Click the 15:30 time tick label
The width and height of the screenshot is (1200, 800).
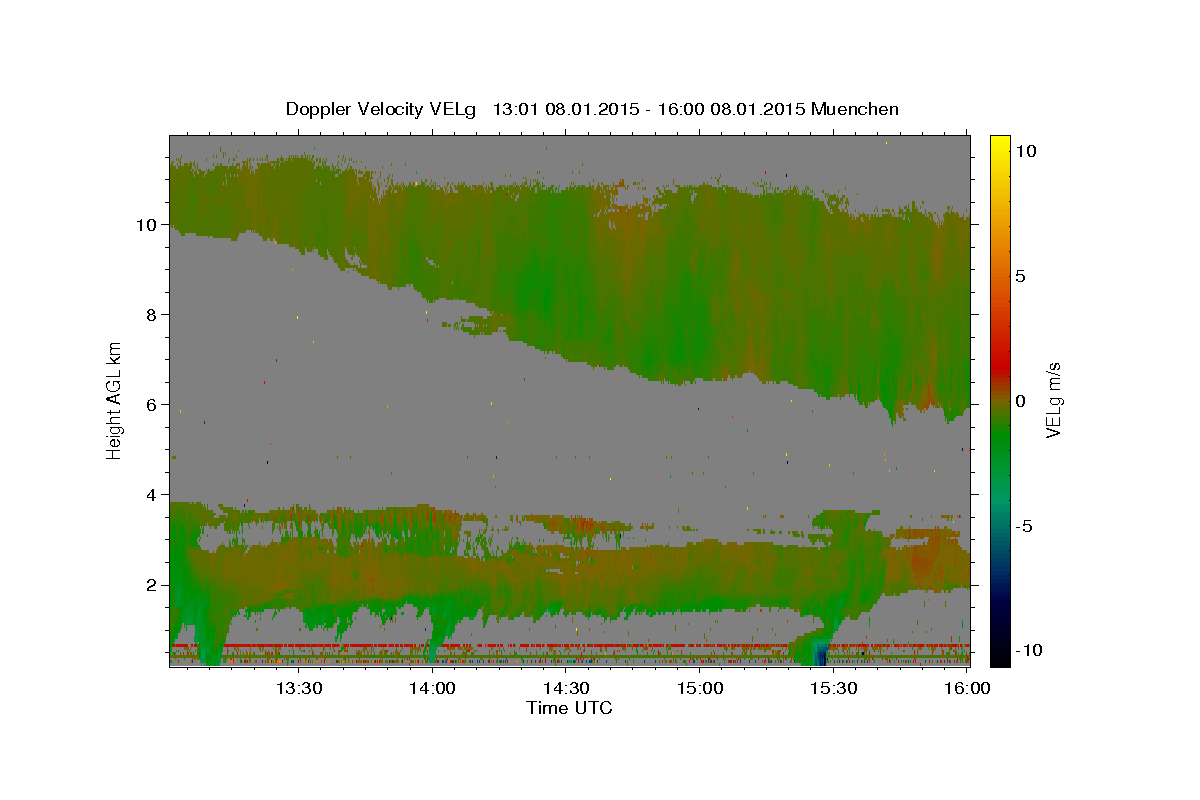pyautogui.click(x=834, y=688)
